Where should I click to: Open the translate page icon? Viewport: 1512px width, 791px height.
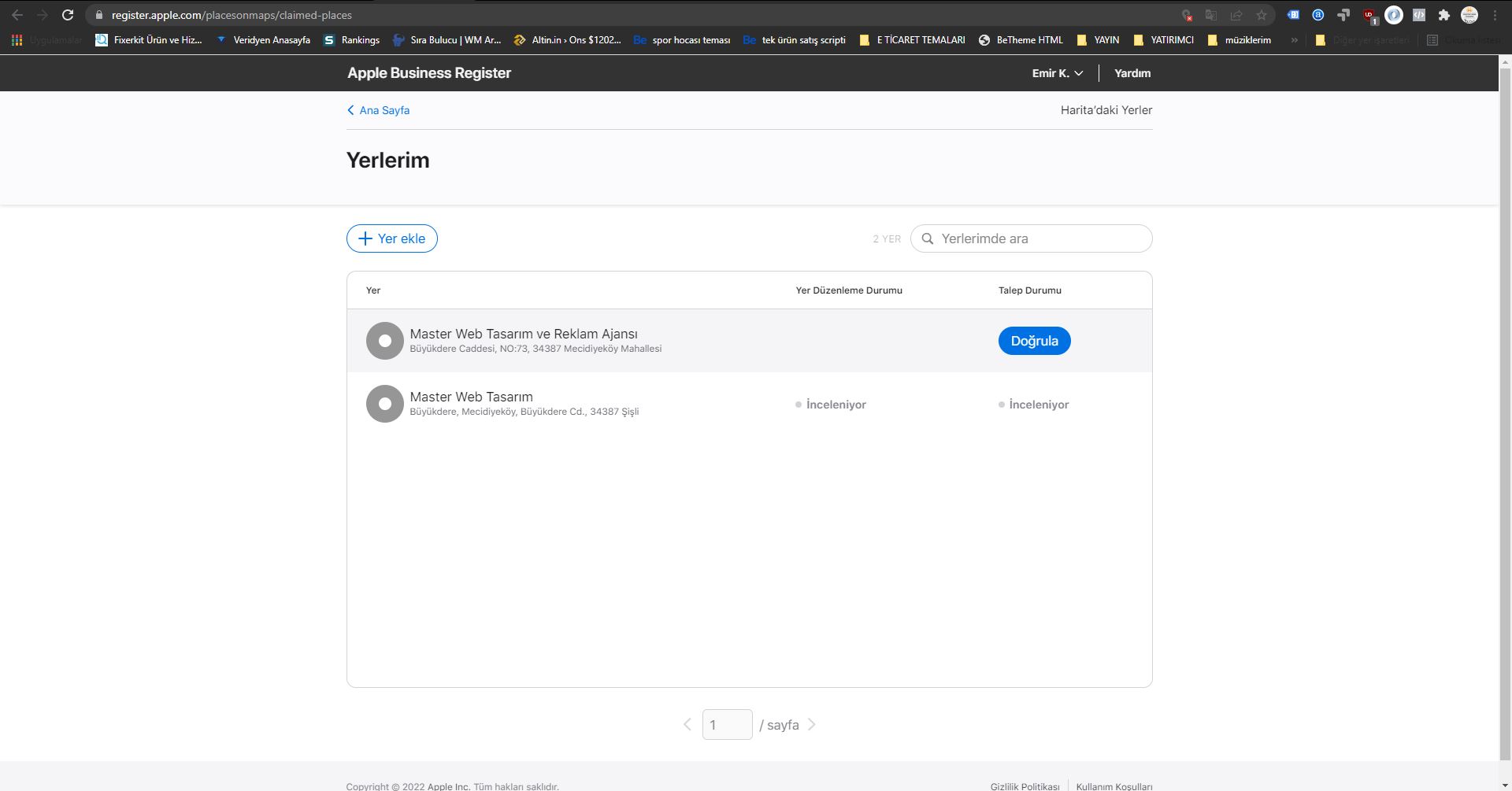[1211, 15]
